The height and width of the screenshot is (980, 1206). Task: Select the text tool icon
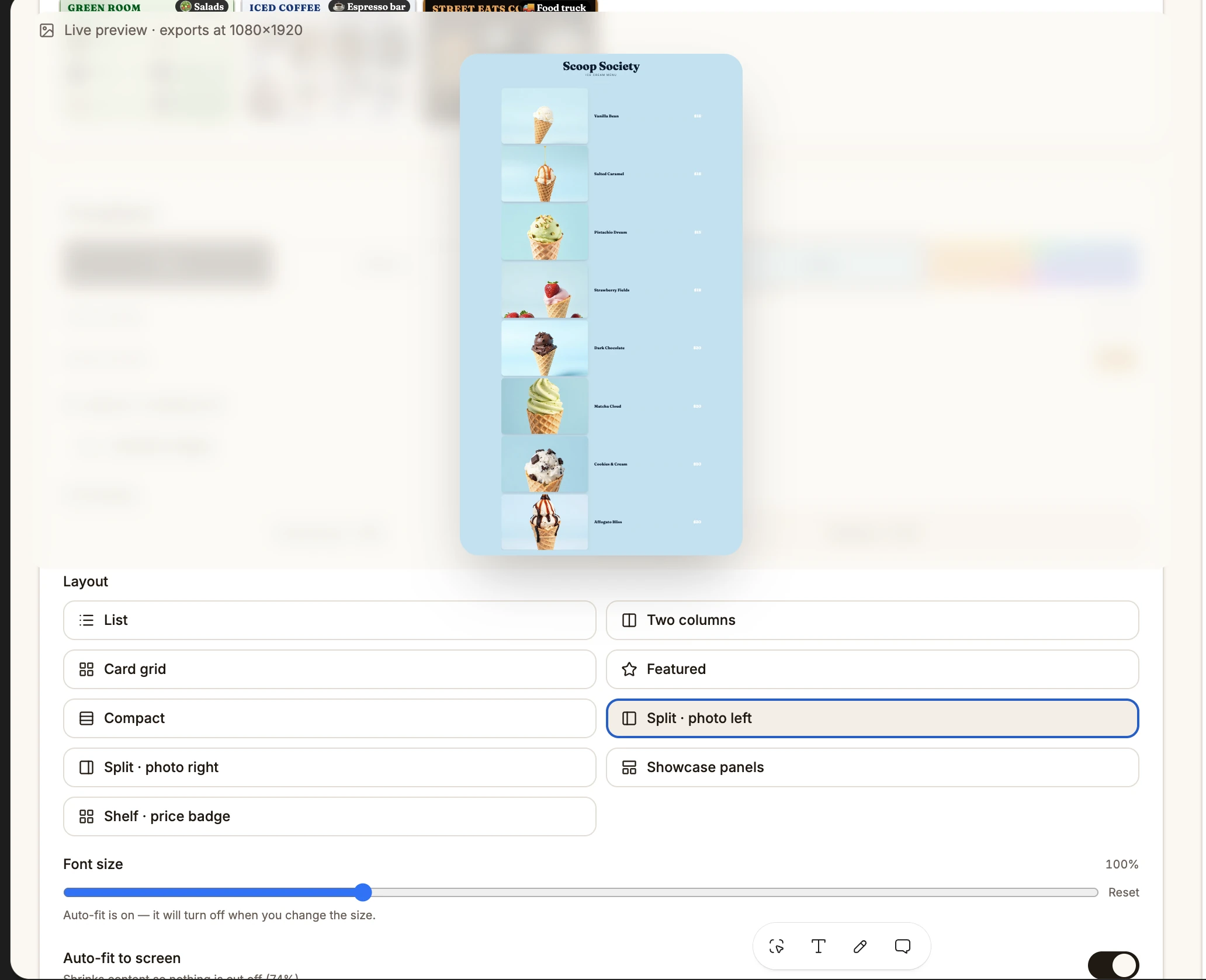(819, 946)
